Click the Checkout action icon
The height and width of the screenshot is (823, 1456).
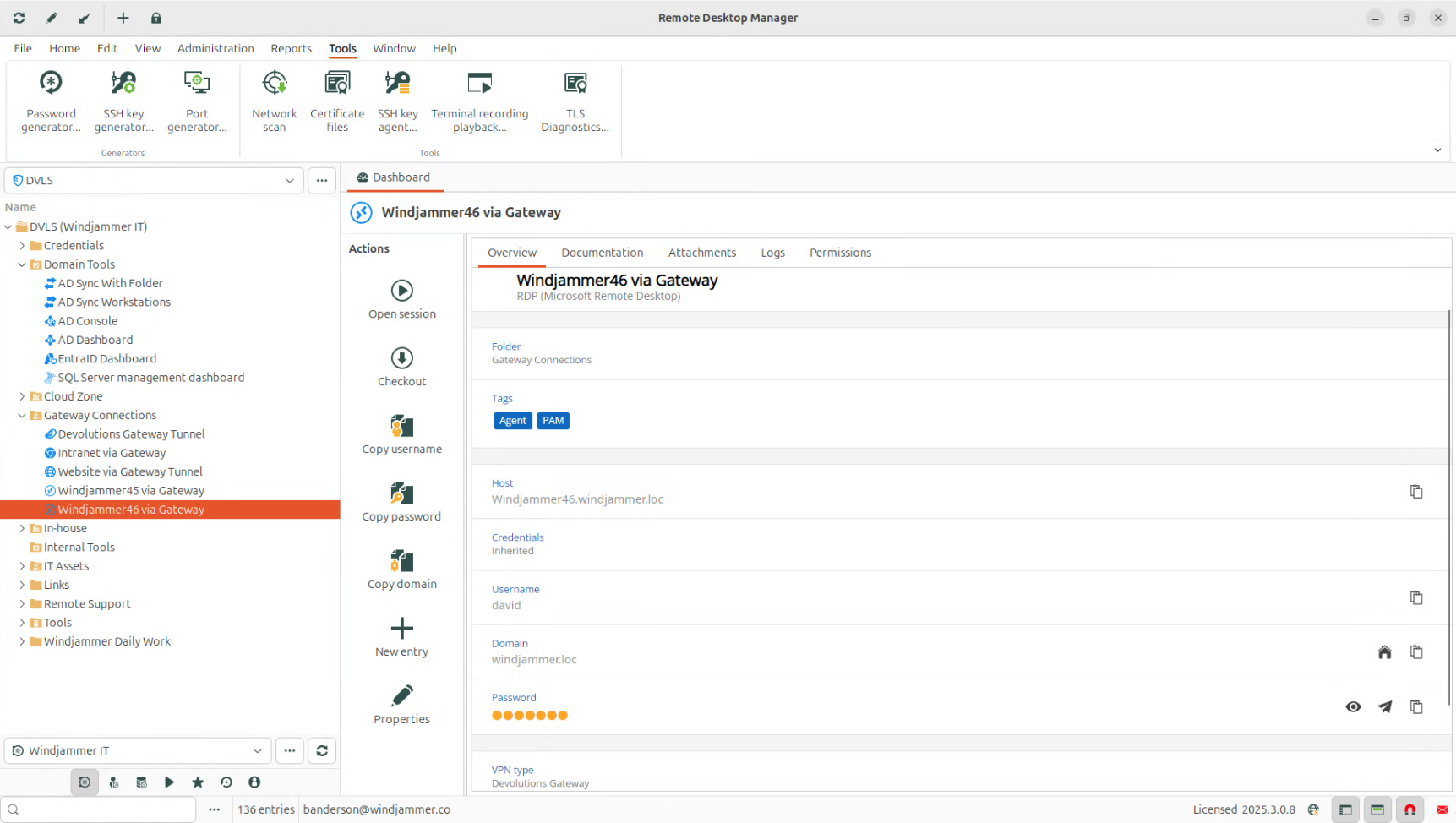(401, 358)
